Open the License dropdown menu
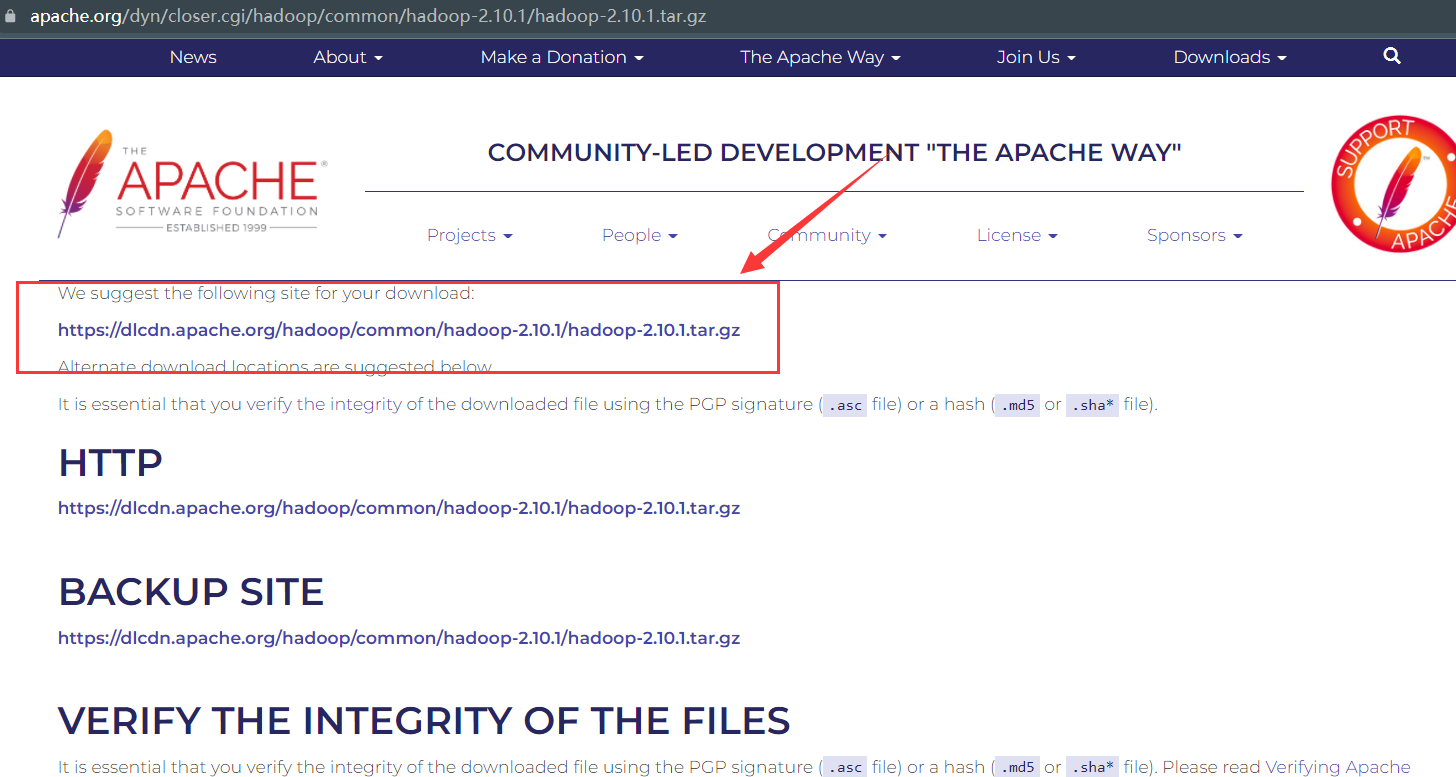The image size is (1456, 777). tap(1017, 235)
